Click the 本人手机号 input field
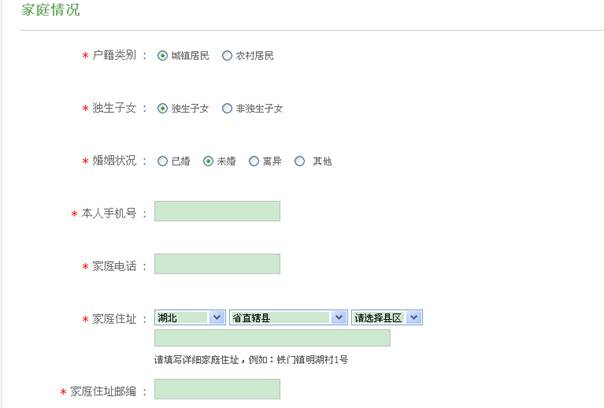Image resolution: width=604 pixels, height=408 pixels. [x=217, y=211]
